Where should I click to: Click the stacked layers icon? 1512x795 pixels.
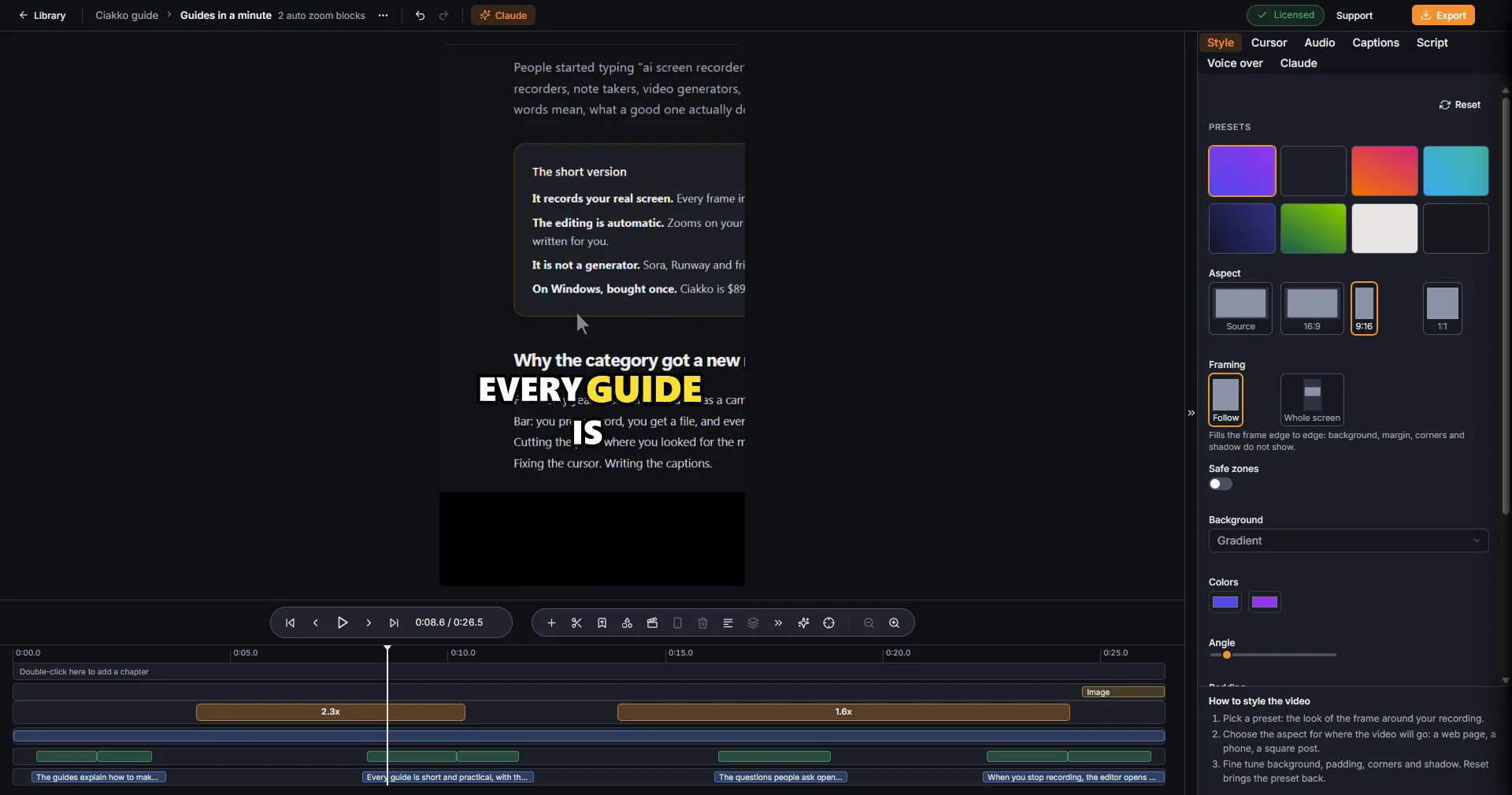click(753, 622)
